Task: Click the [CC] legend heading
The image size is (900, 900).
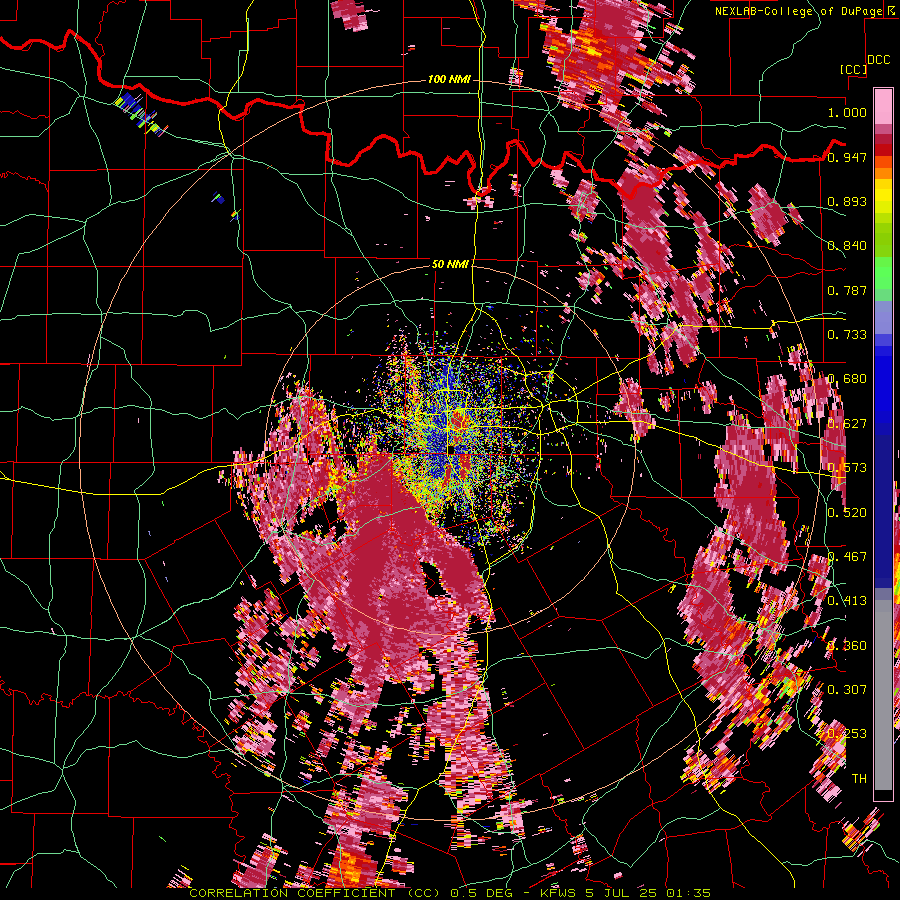Action: tap(854, 69)
